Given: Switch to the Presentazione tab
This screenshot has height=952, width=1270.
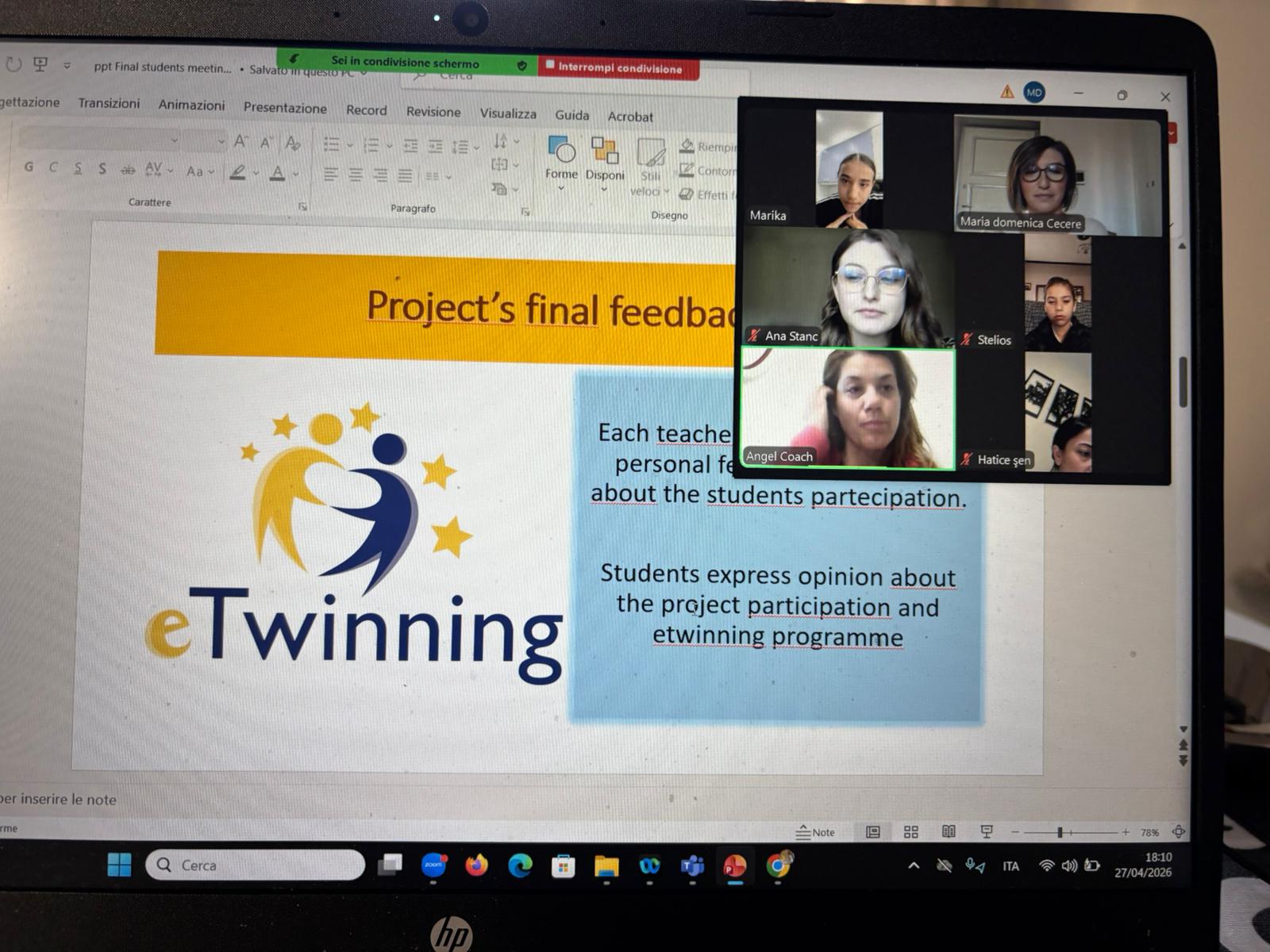Looking at the screenshot, I should (285, 108).
